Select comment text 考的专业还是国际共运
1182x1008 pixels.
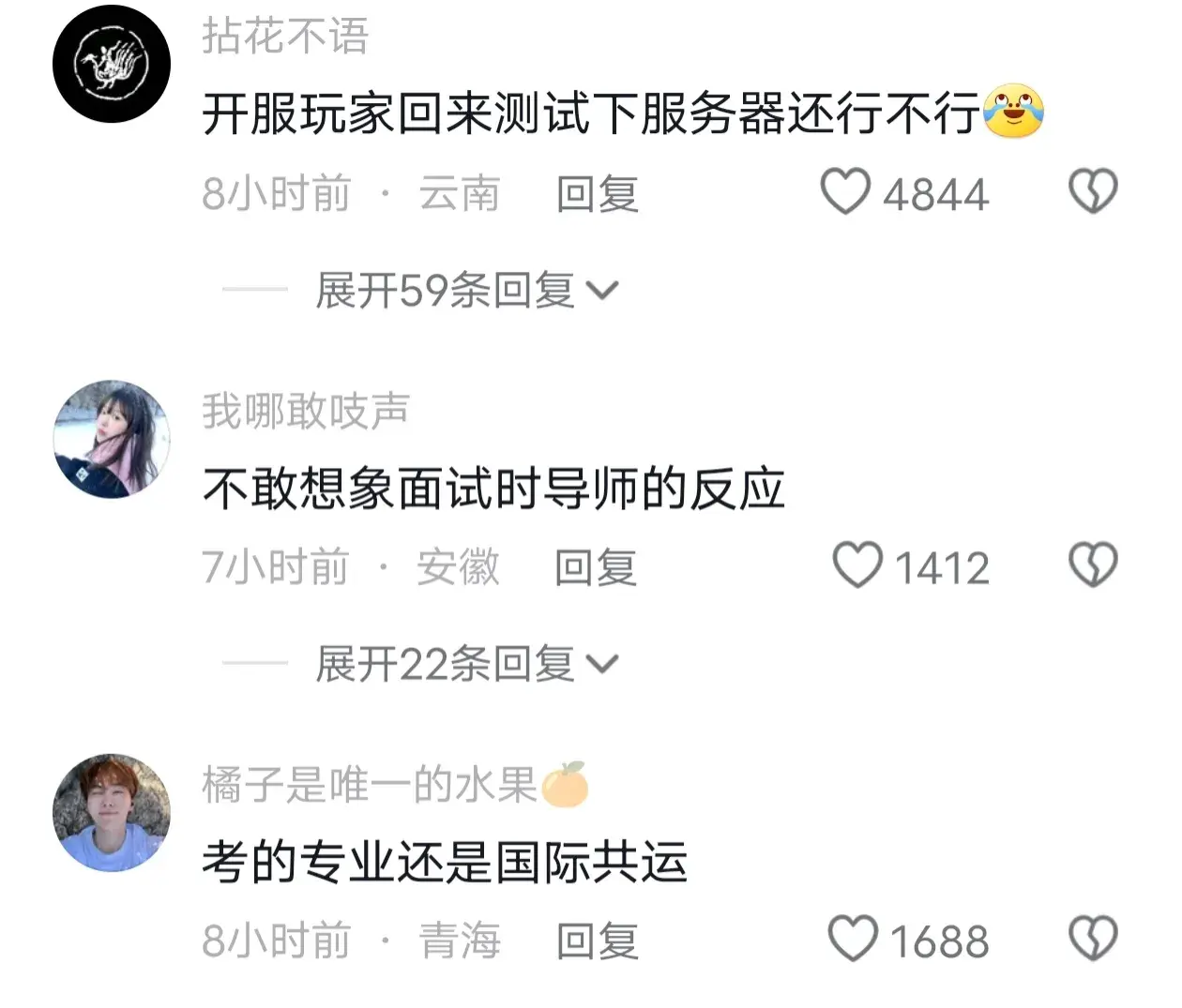pos(445,863)
